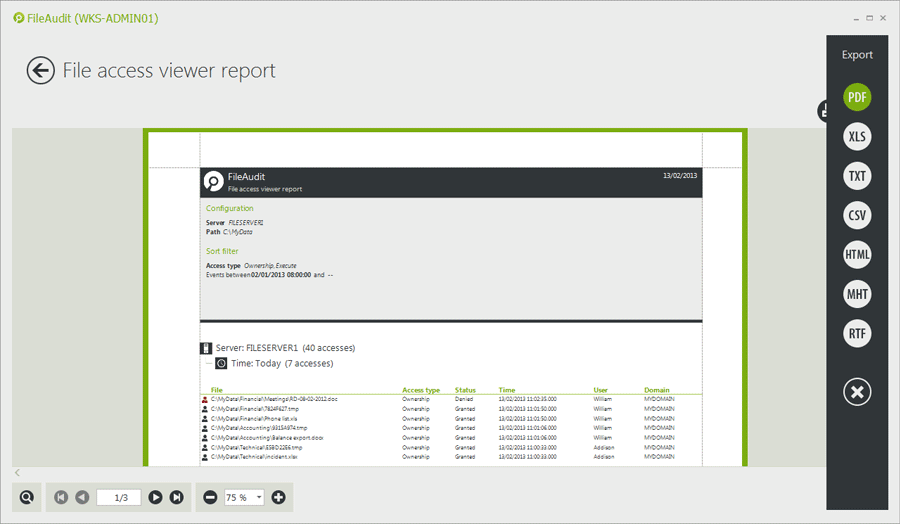Click the File access viewer report title

coord(169,71)
